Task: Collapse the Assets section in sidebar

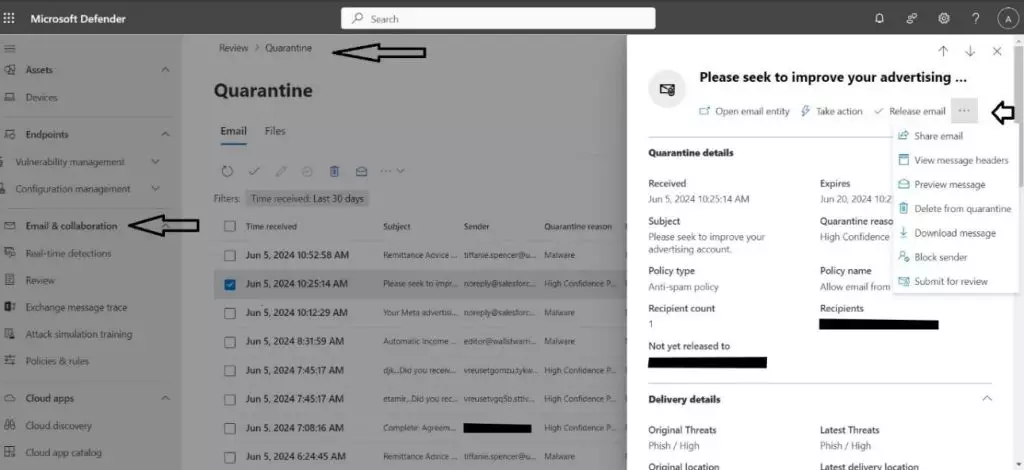Action: pyautogui.click(x=165, y=70)
